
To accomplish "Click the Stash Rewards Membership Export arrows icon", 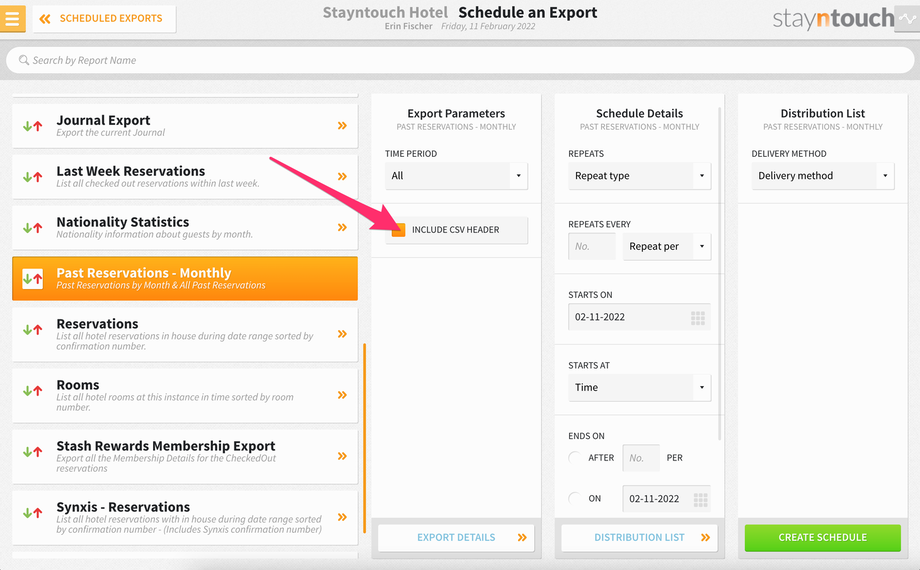I will pyautogui.click(x=32, y=452).
